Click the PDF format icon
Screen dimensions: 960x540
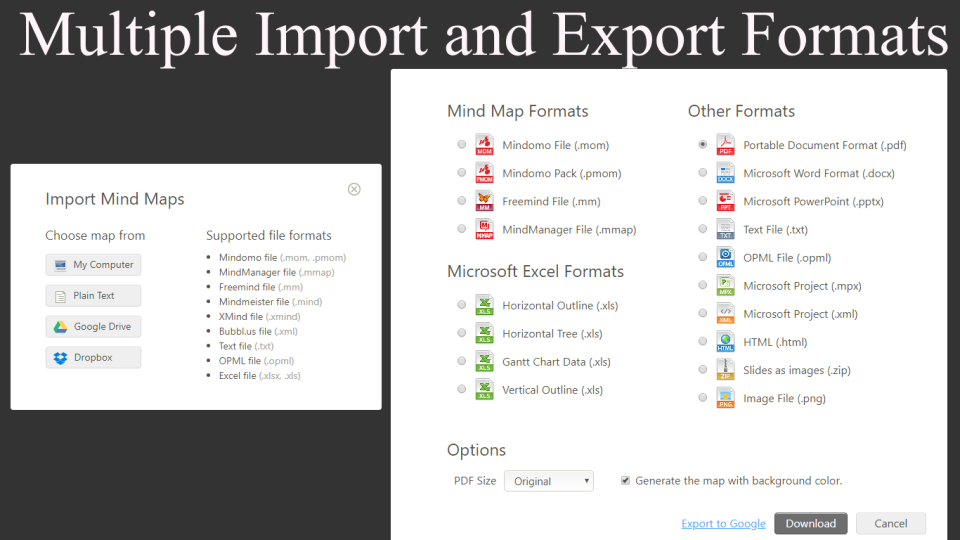726,145
